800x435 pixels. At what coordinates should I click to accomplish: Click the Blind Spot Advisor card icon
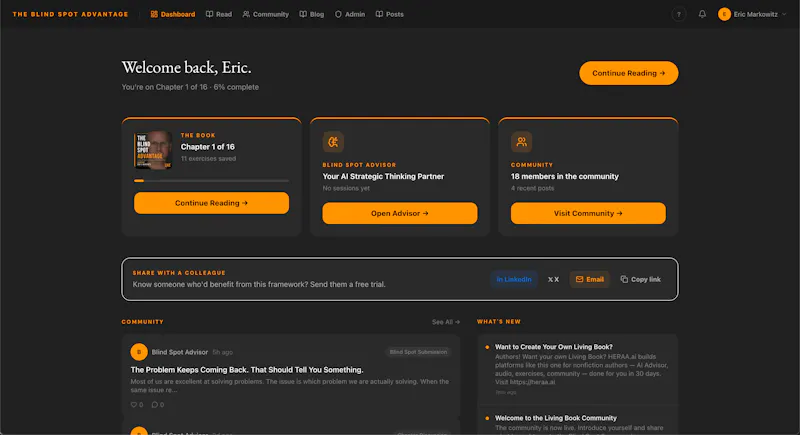click(333, 142)
